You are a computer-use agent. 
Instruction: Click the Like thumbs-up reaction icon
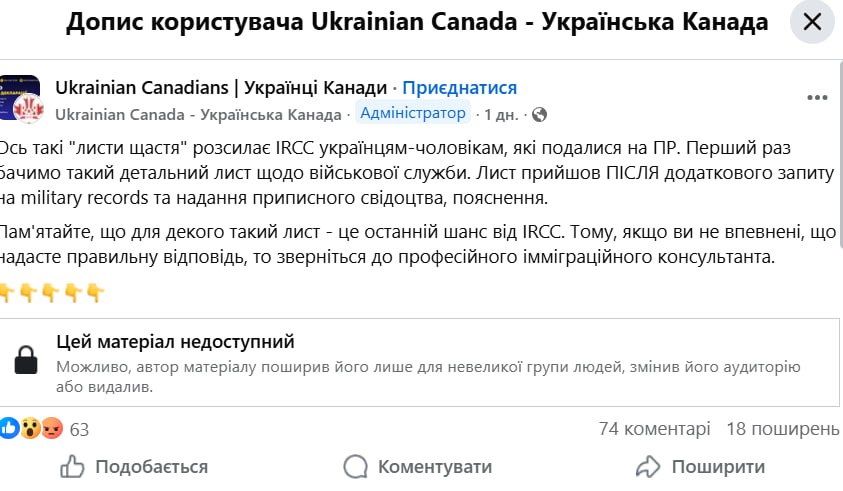tap(9, 429)
